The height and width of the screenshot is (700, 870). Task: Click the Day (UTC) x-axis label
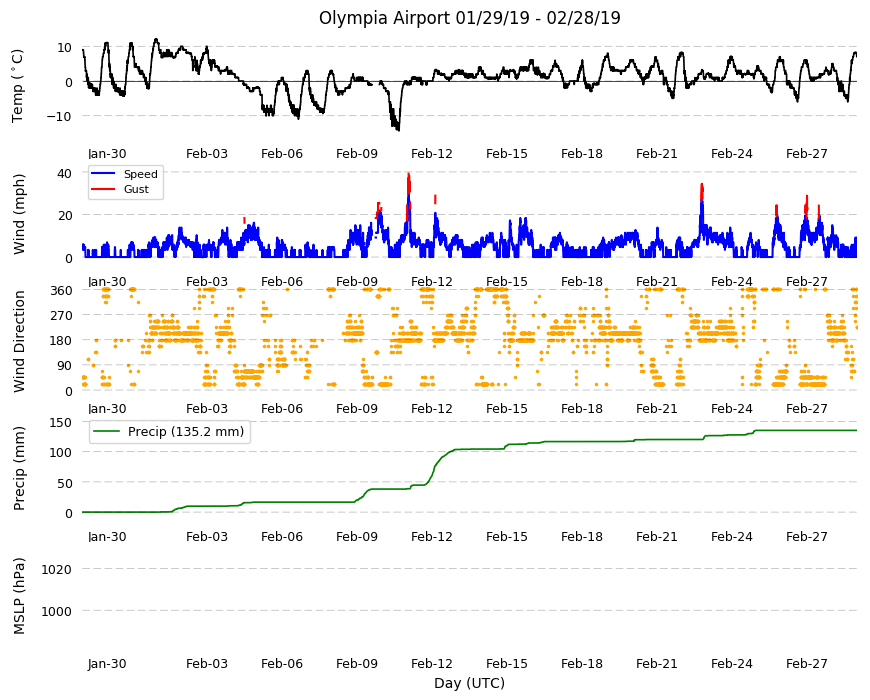coord(469,683)
